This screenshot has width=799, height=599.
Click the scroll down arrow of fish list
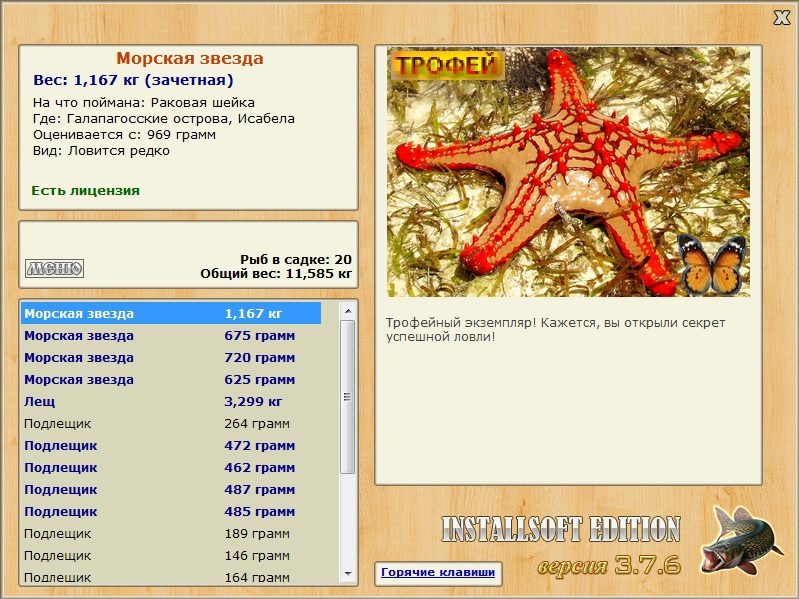point(348,574)
